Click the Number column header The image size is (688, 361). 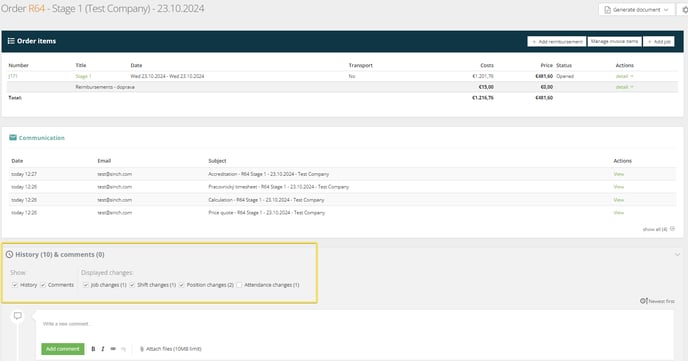pos(18,65)
